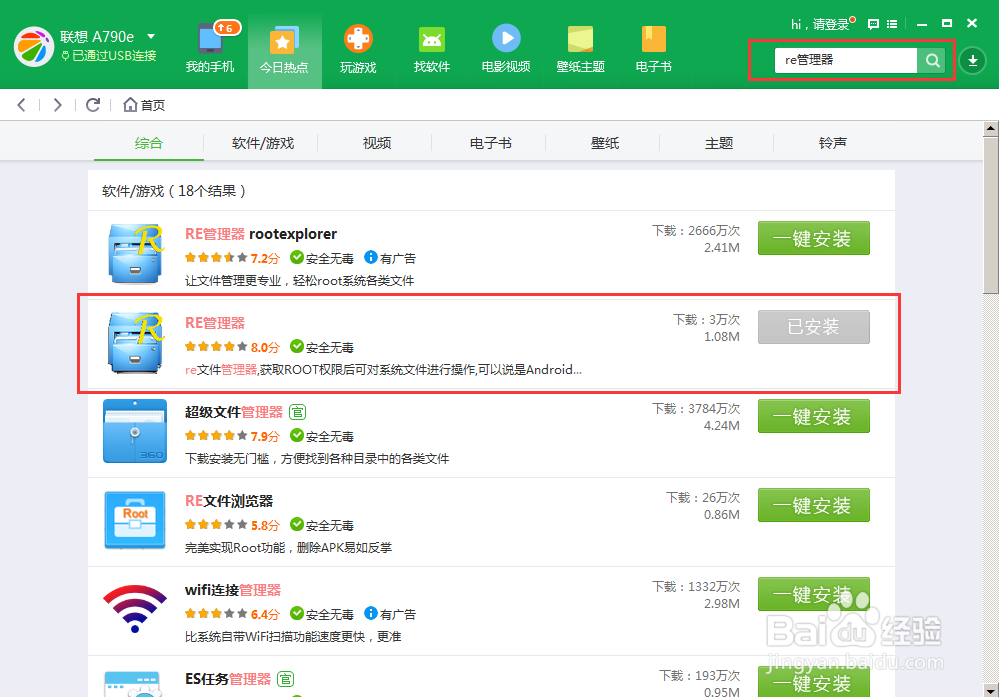The width and height of the screenshot is (999, 697).
Task: Select the 铃声 tab
Action: click(x=833, y=143)
